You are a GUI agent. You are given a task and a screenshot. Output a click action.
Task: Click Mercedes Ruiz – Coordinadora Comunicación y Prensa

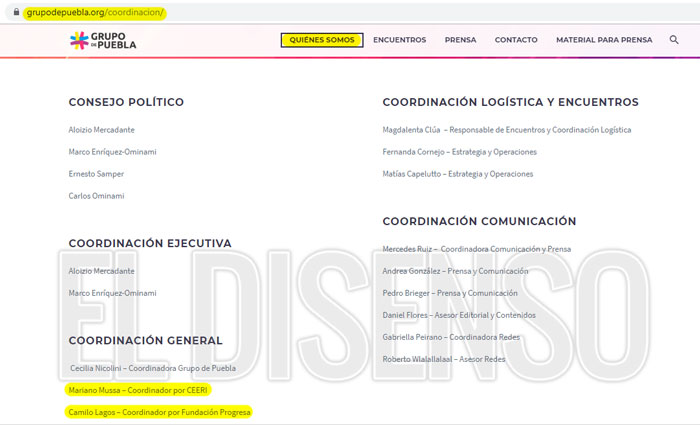[x=477, y=249]
